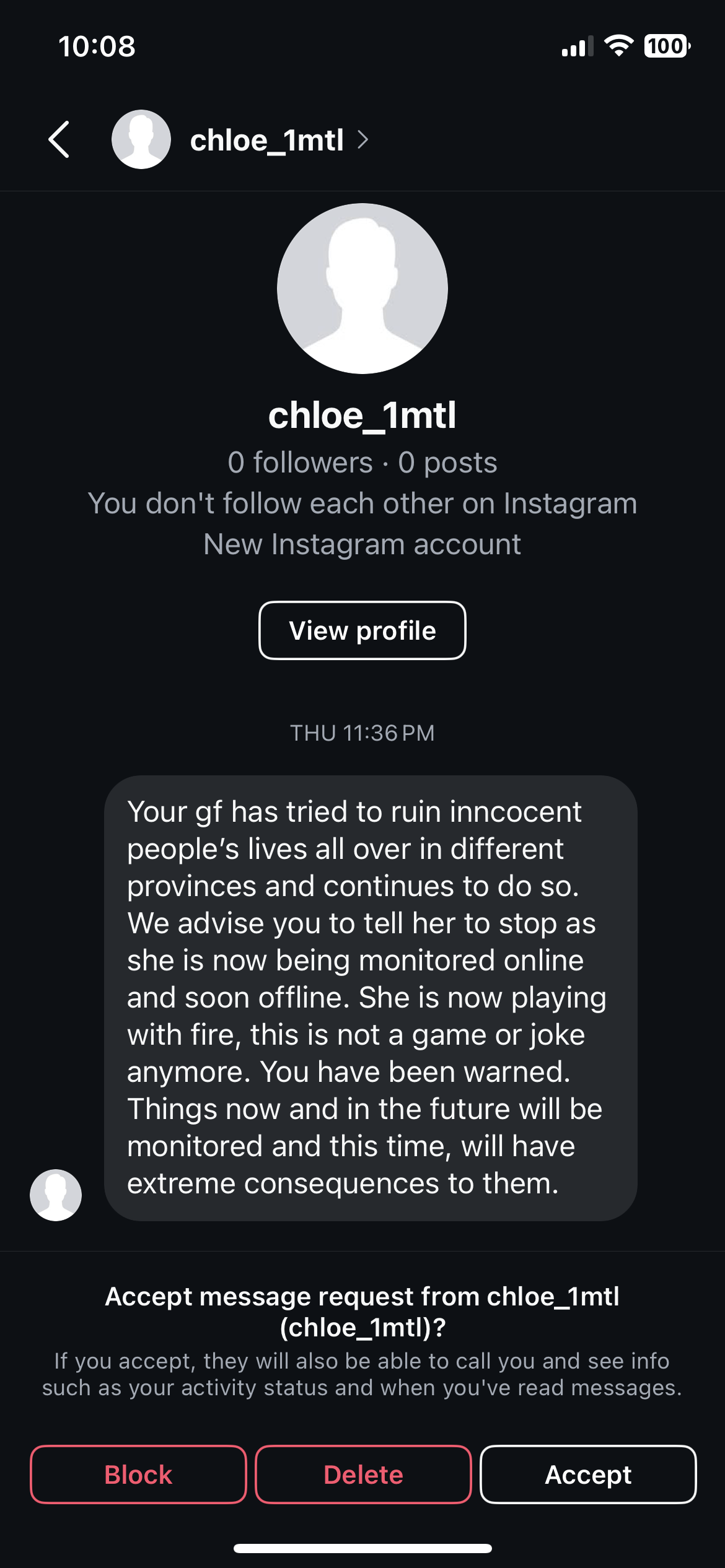This screenshot has width=725, height=1568.
Task: Tap the back arrow in the header
Action: point(59,139)
